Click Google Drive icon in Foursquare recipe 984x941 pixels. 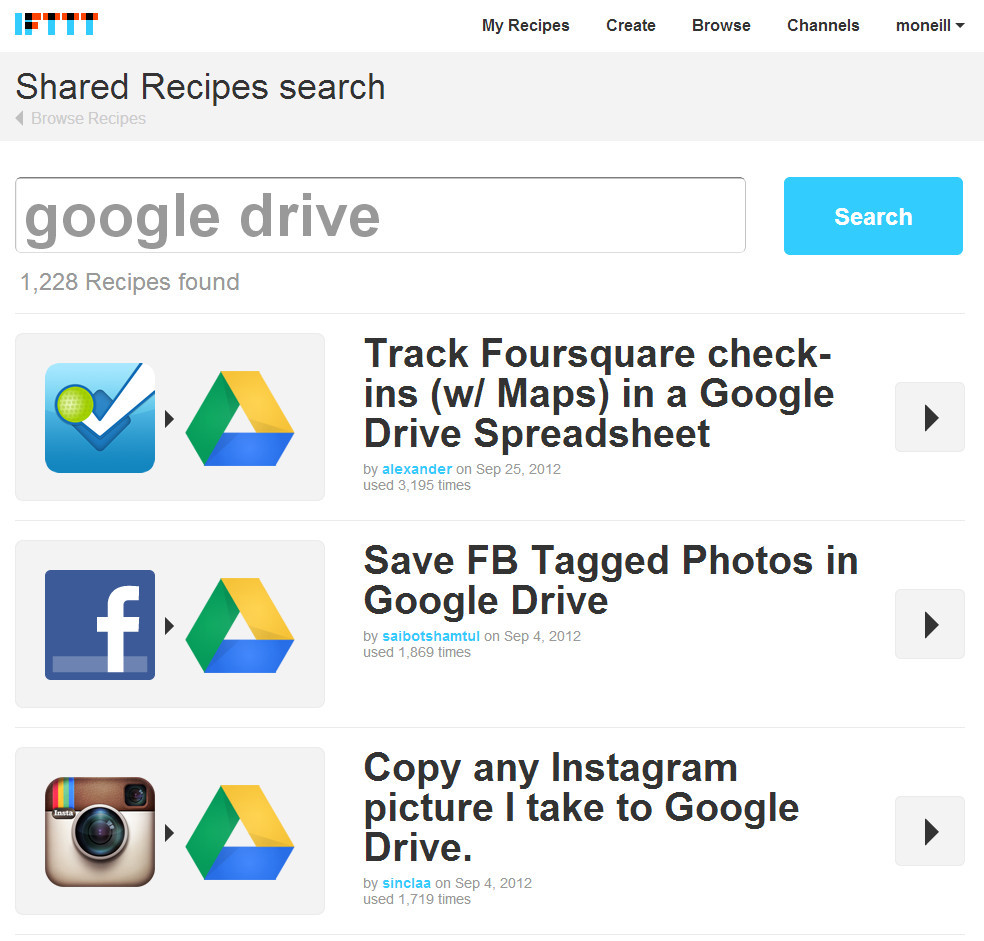point(240,417)
